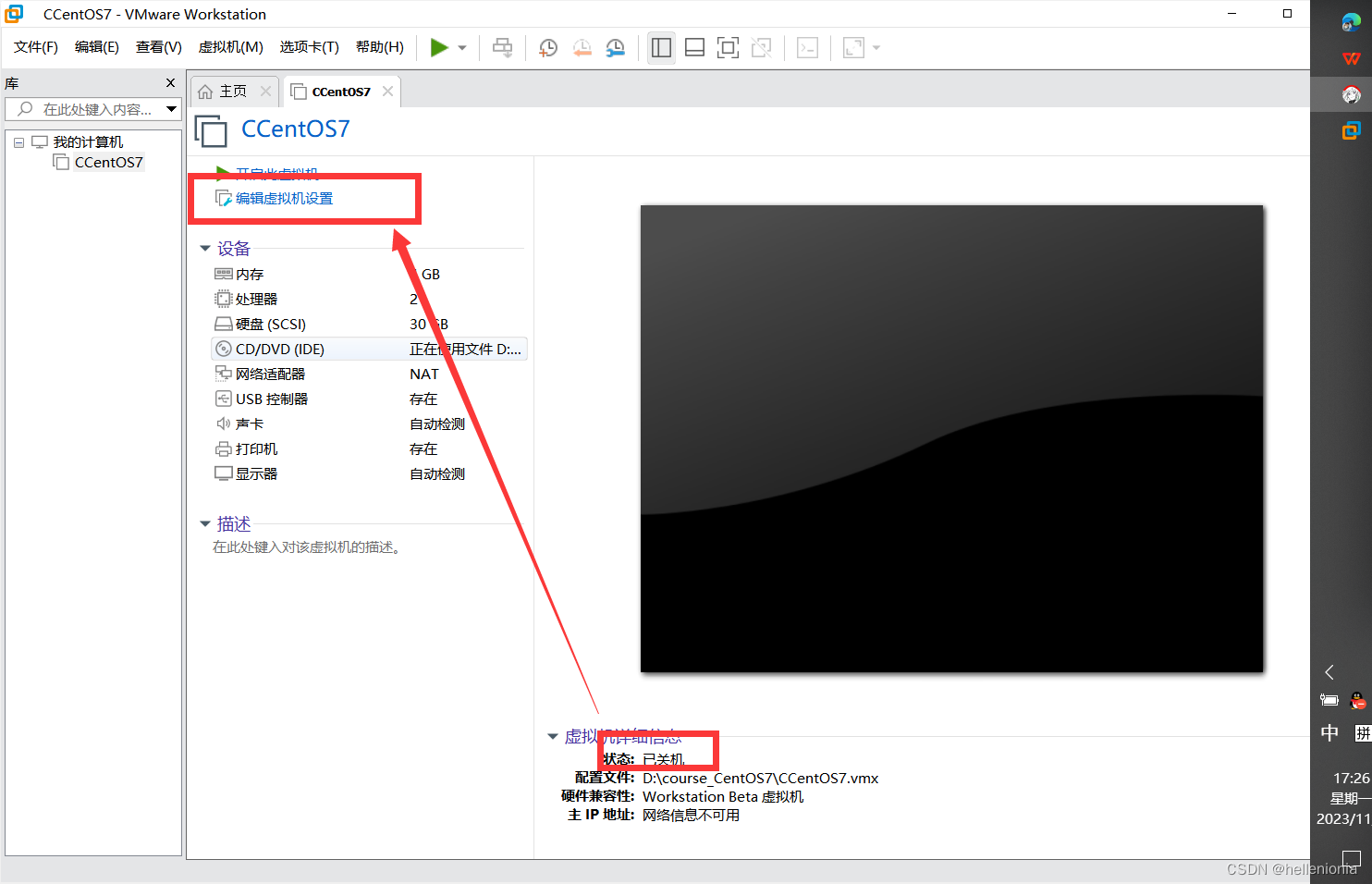Open the snapshot manager icon
1372x884 pixels.
(615, 47)
